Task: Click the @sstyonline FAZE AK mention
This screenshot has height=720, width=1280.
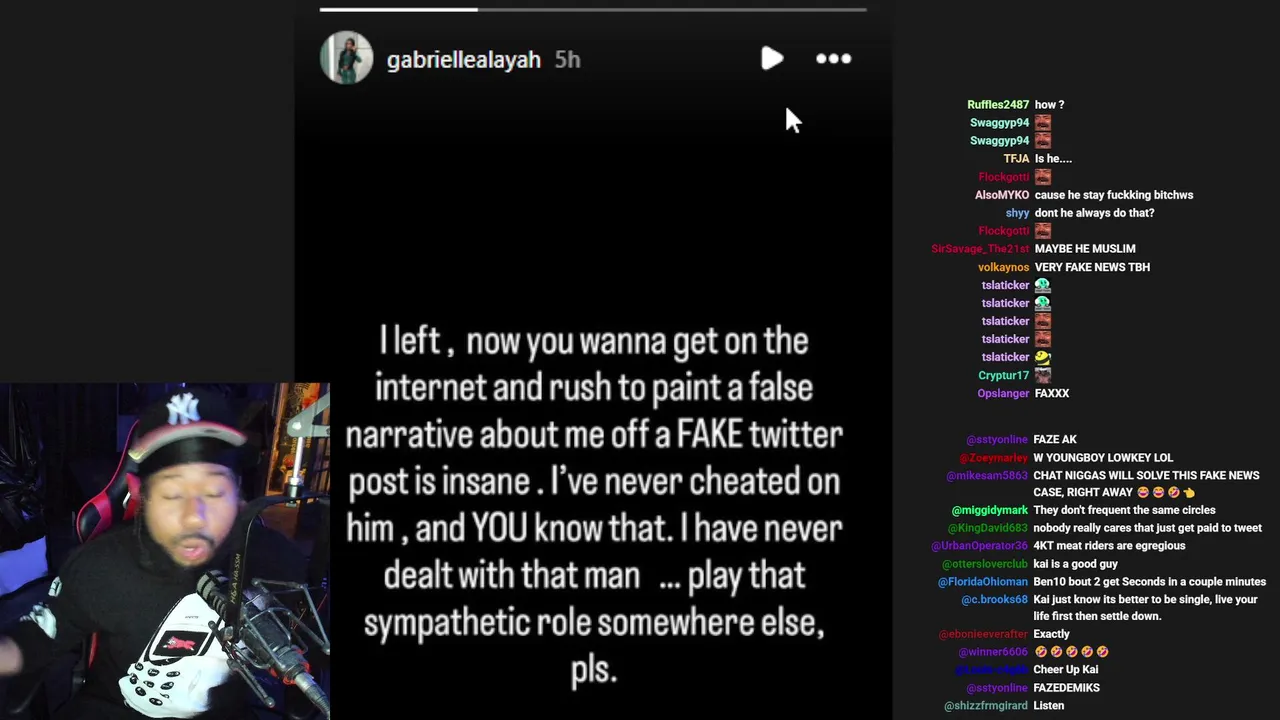Action: [997, 439]
